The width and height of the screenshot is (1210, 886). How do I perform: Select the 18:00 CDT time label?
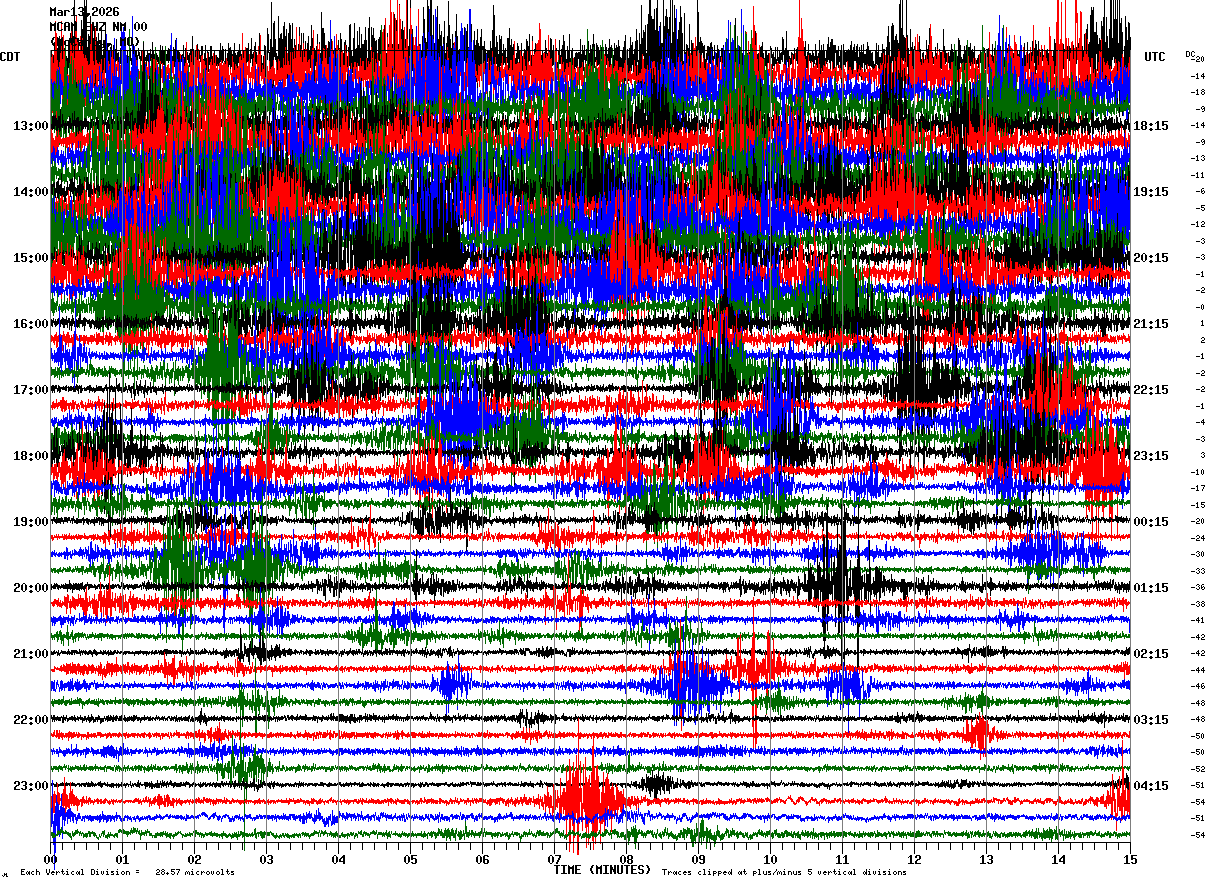tap(31, 456)
